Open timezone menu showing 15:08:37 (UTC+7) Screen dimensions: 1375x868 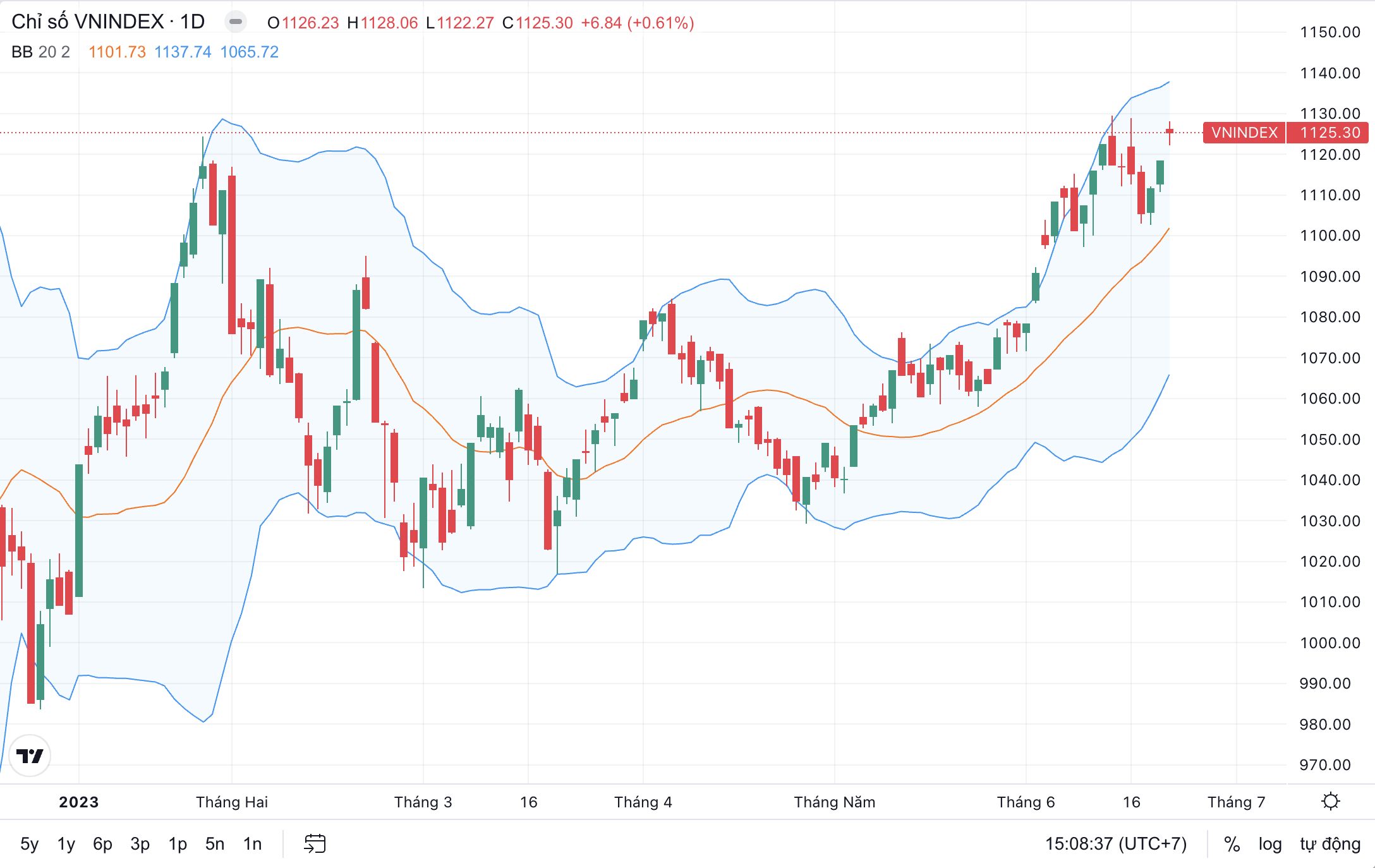tap(1116, 844)
